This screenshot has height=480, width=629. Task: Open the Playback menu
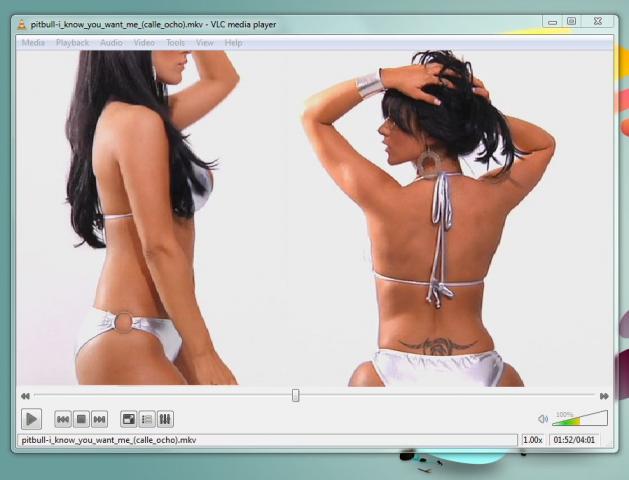click(x=72, y=43)
